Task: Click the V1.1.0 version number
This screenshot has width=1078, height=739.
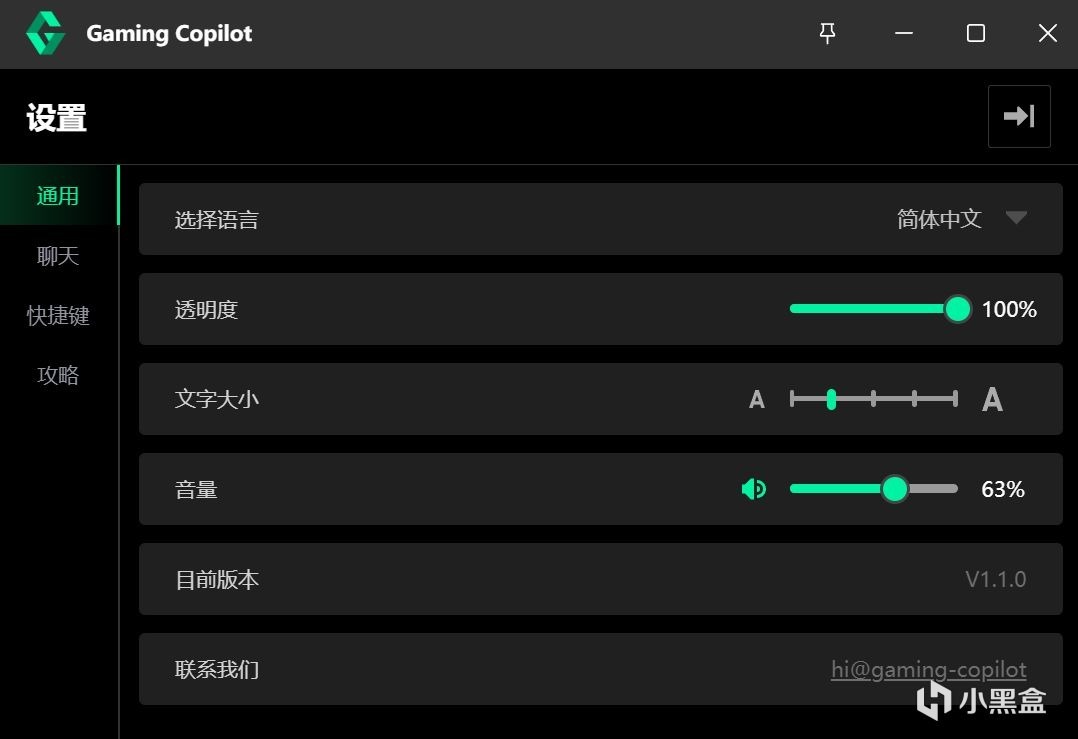Action: point(995,579)
